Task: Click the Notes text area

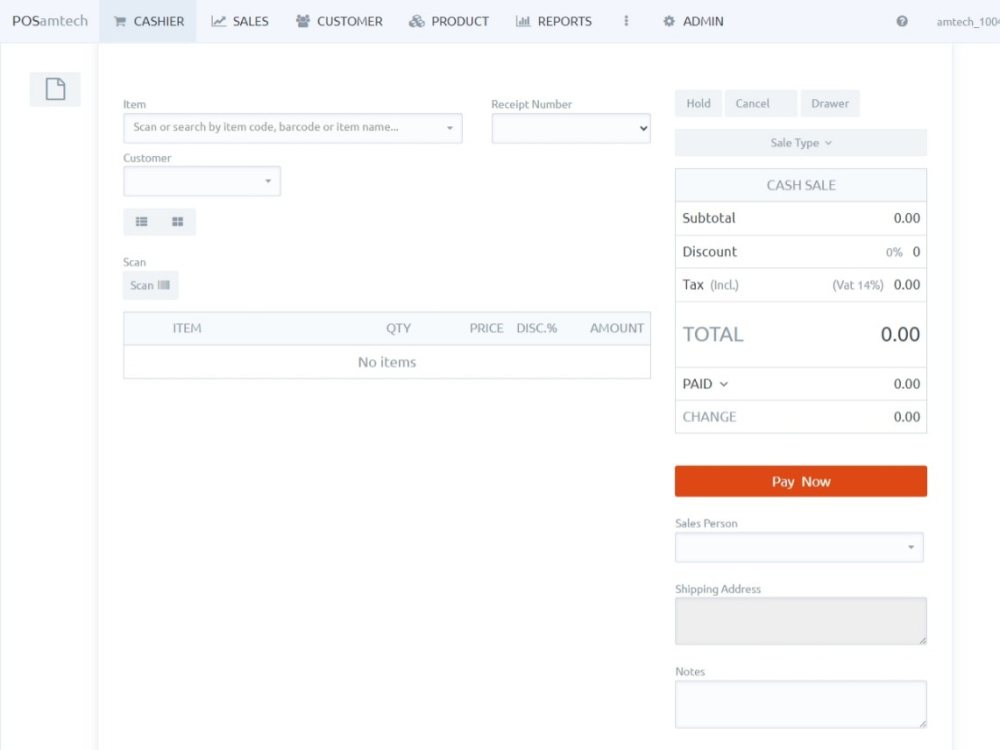Action: coord(801,704)
